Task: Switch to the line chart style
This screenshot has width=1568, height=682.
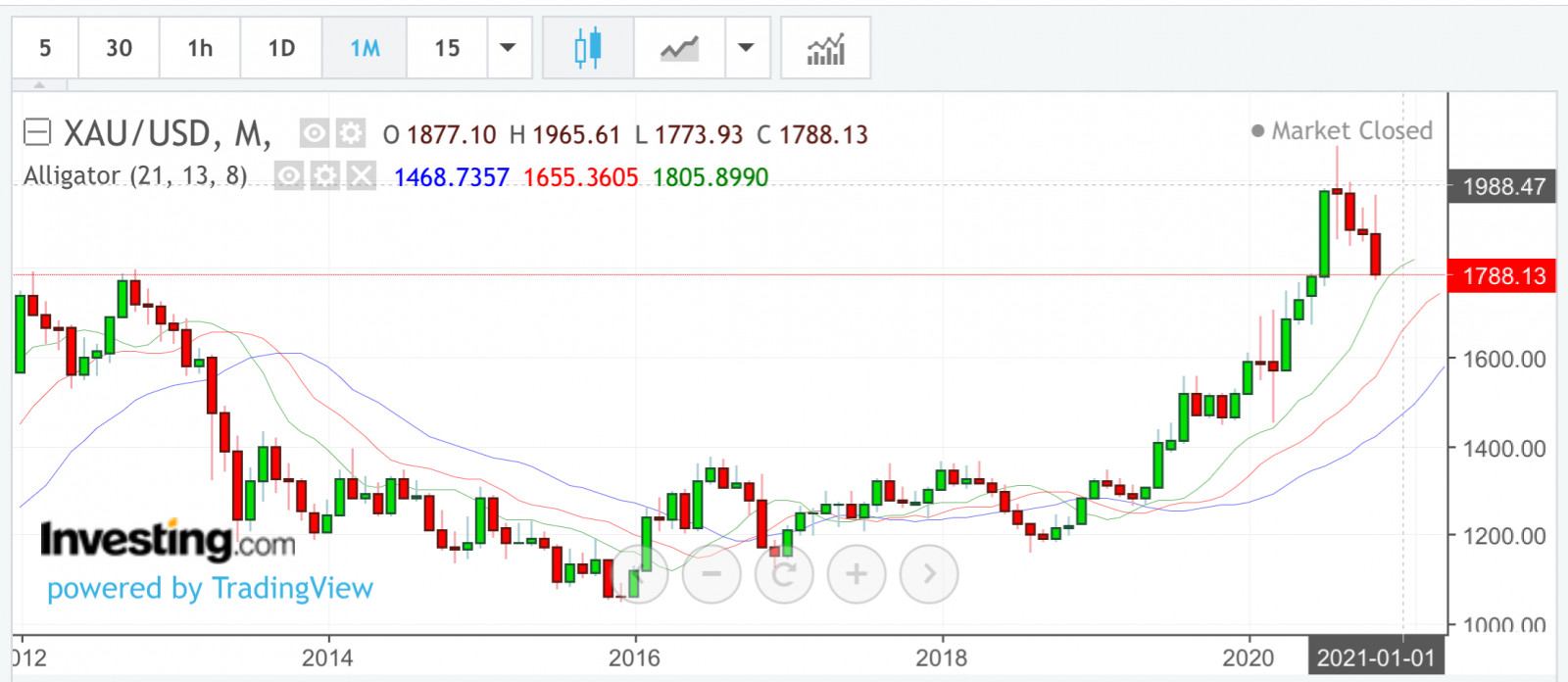Action: [679, 48]
